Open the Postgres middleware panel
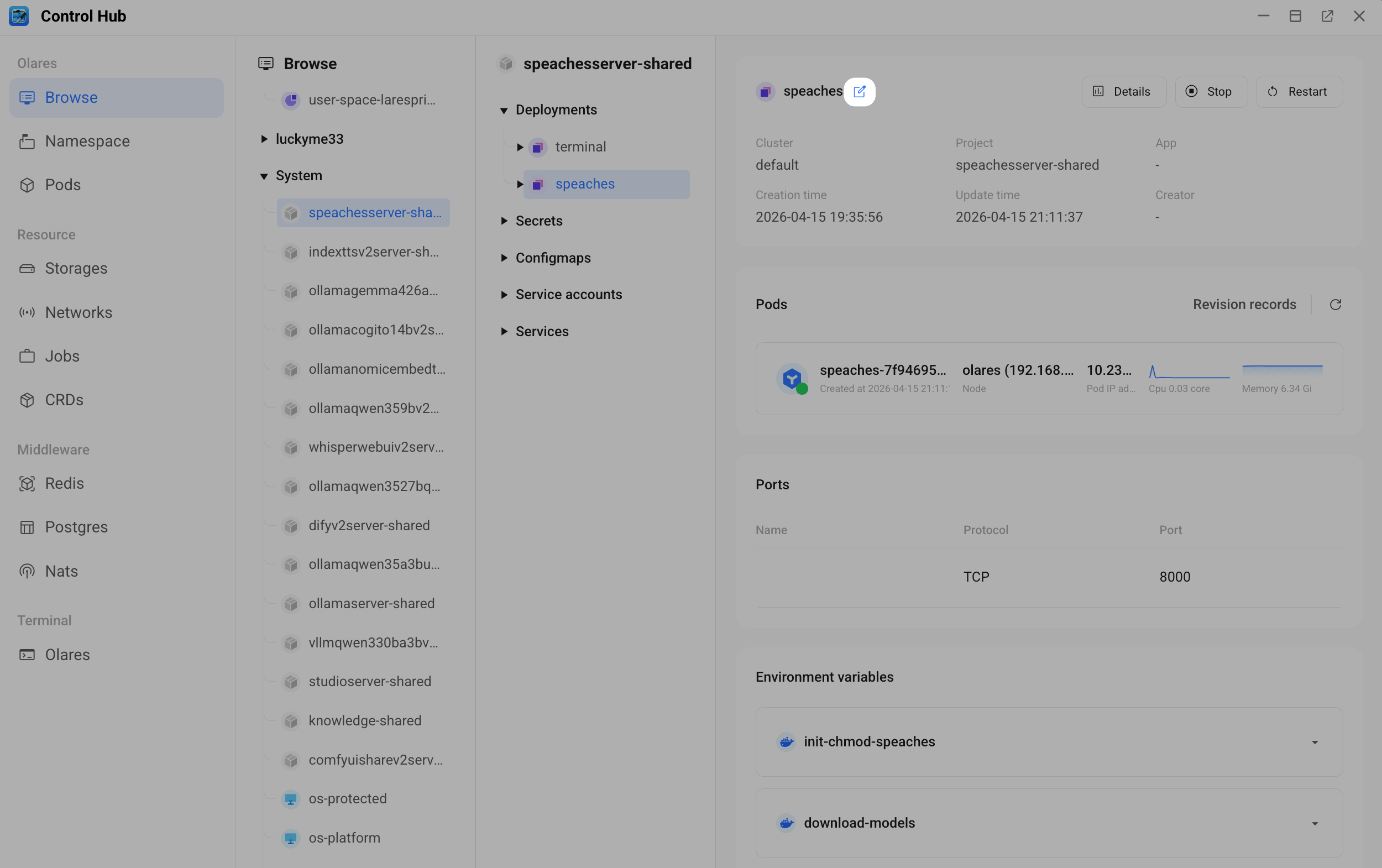The image size is (1382, 868). [x=76, y=526]
